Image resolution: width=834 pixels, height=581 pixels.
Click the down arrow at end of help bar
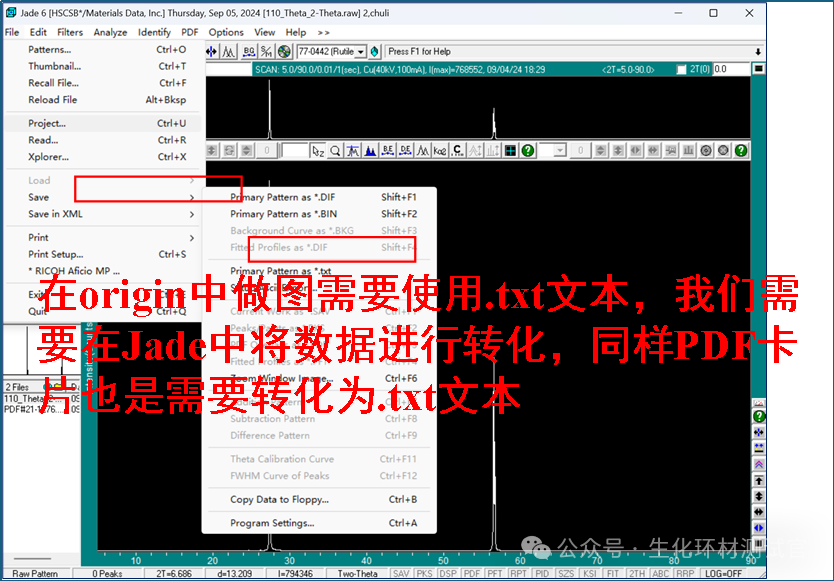point(758,52)
